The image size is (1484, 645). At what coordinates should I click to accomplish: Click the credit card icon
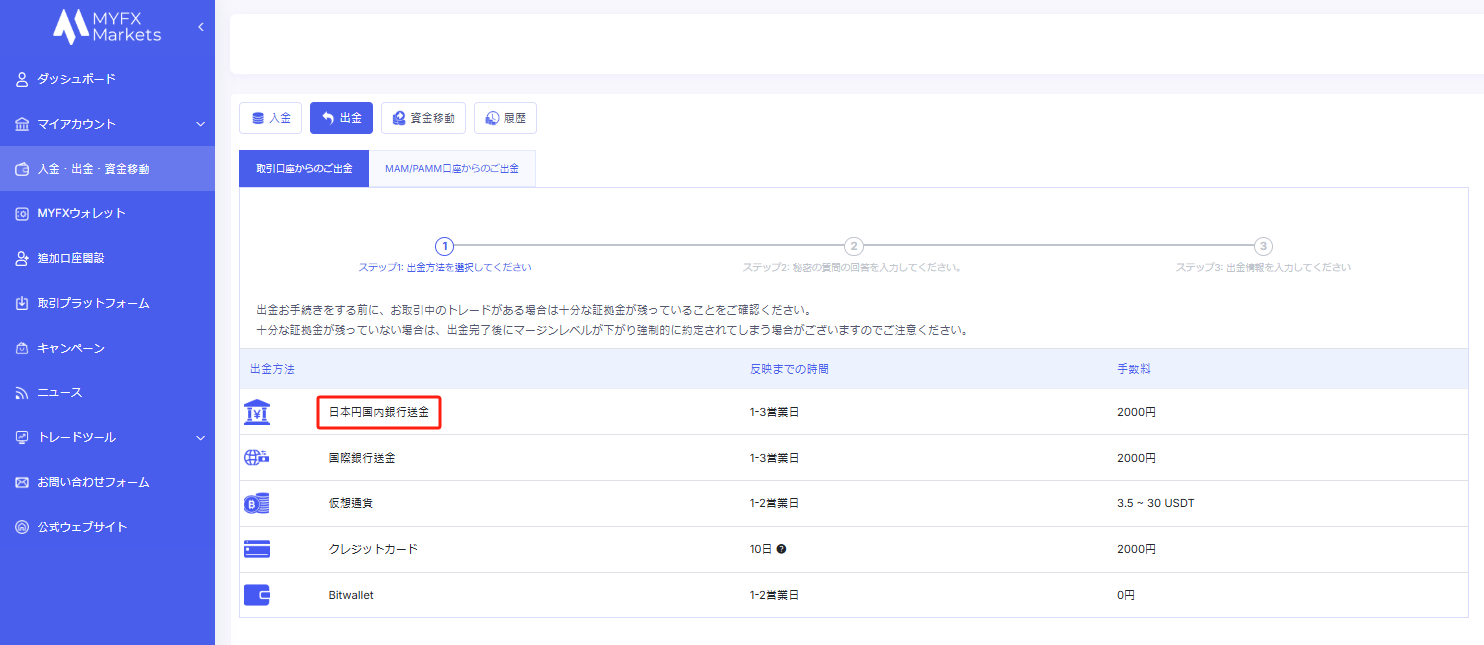257,549
